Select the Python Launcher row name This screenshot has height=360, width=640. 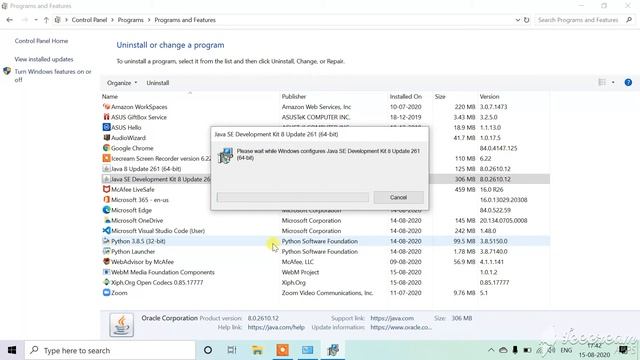coord(133,251)
